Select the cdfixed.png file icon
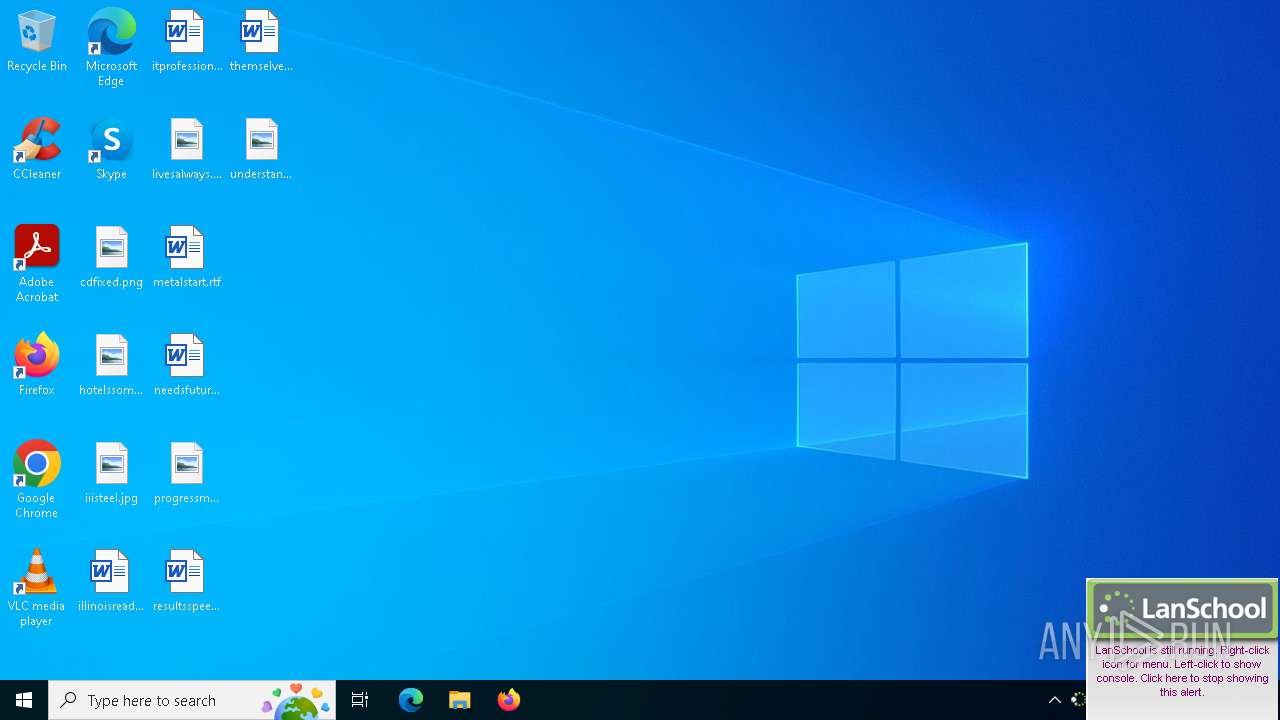The width and height of the screenshot is (1280, 720). (111, 258)
